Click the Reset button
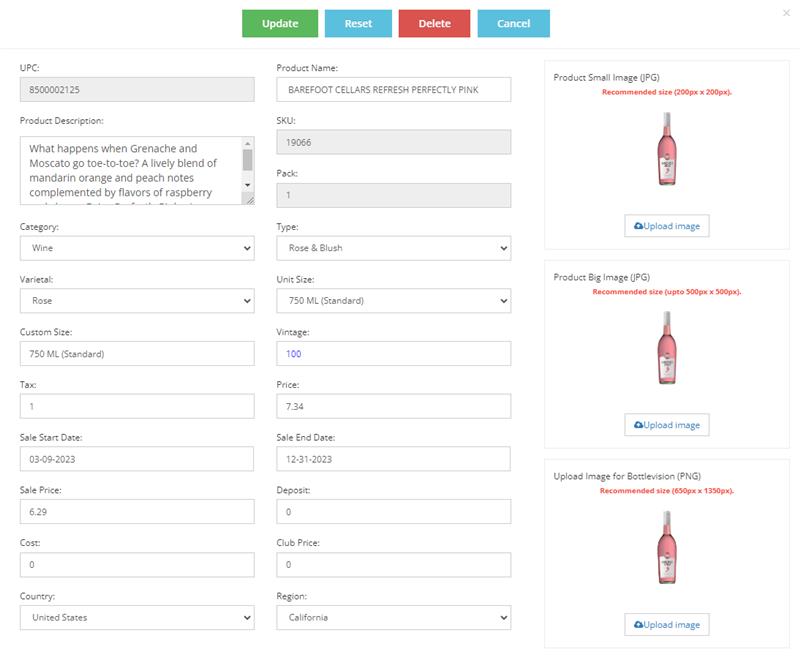Screen dimensions: 800x665 [x=358, y=23]
